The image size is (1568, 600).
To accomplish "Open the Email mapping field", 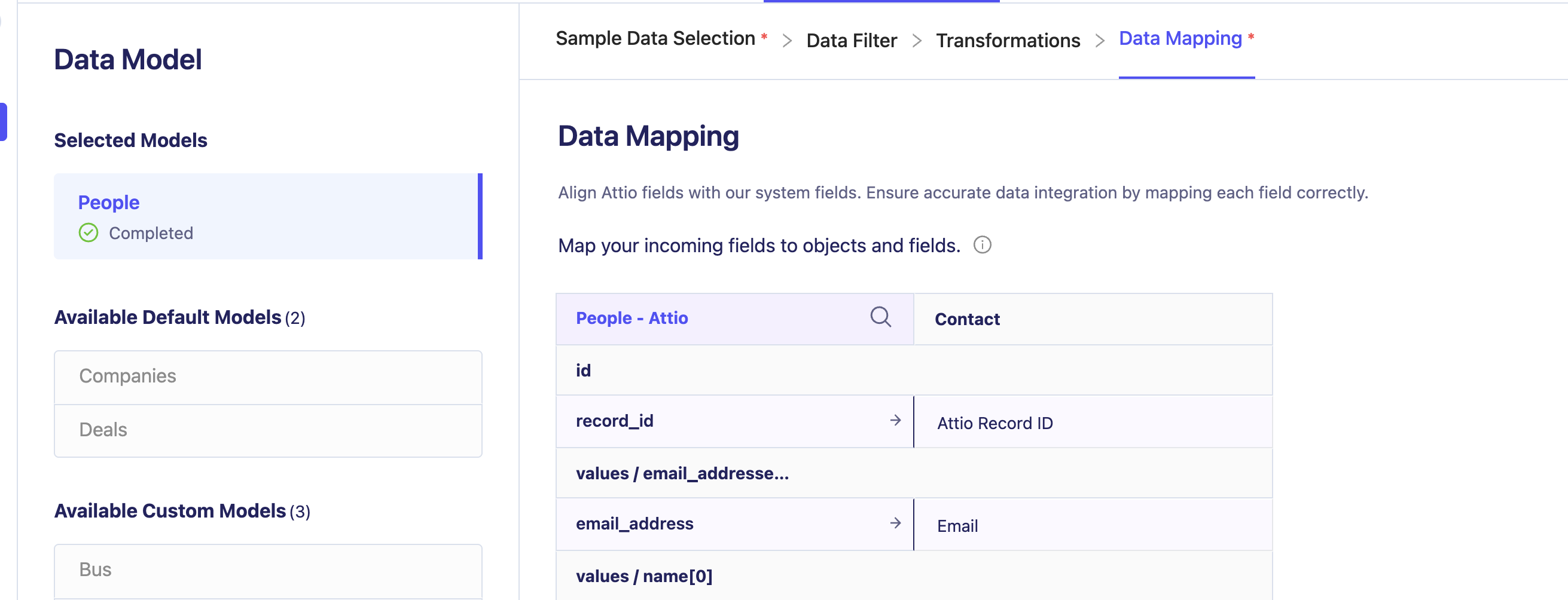I will [x=1092, y=526].
